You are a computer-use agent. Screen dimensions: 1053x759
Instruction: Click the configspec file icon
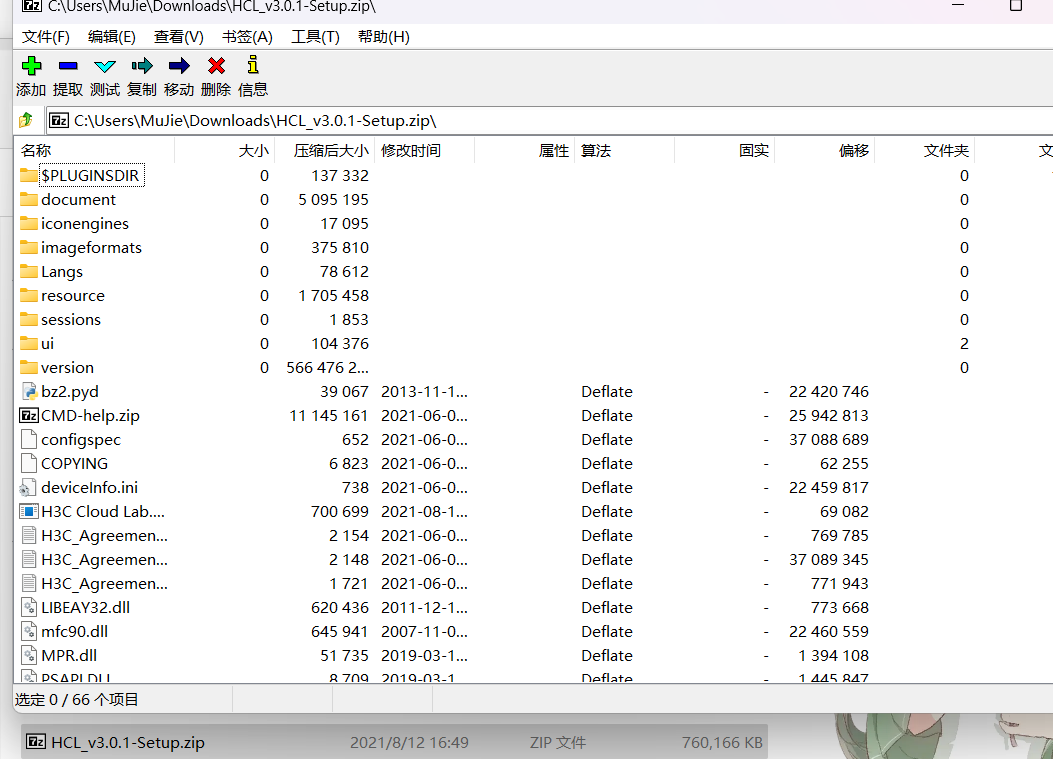click(29, 439)
